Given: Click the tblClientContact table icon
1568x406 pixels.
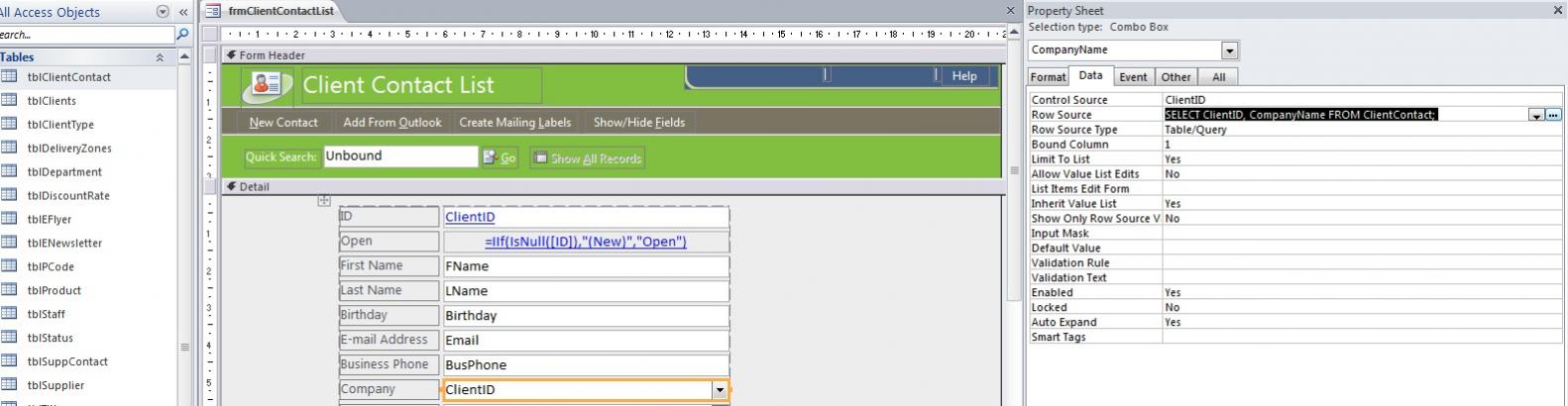Looking at the screenshot, I should point(9,76).
